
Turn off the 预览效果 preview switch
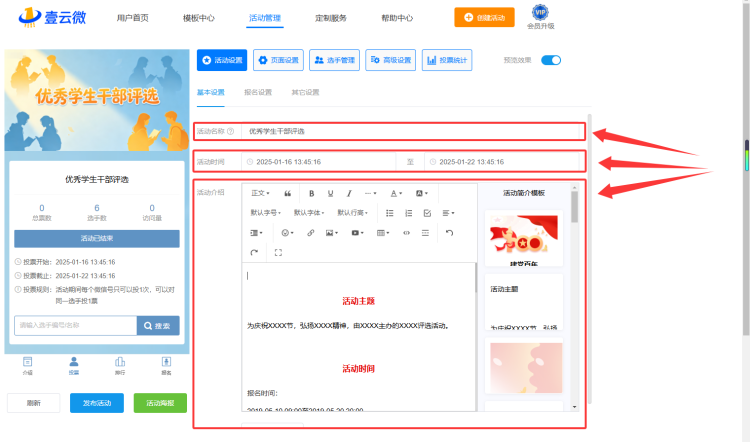click(551, 60)
